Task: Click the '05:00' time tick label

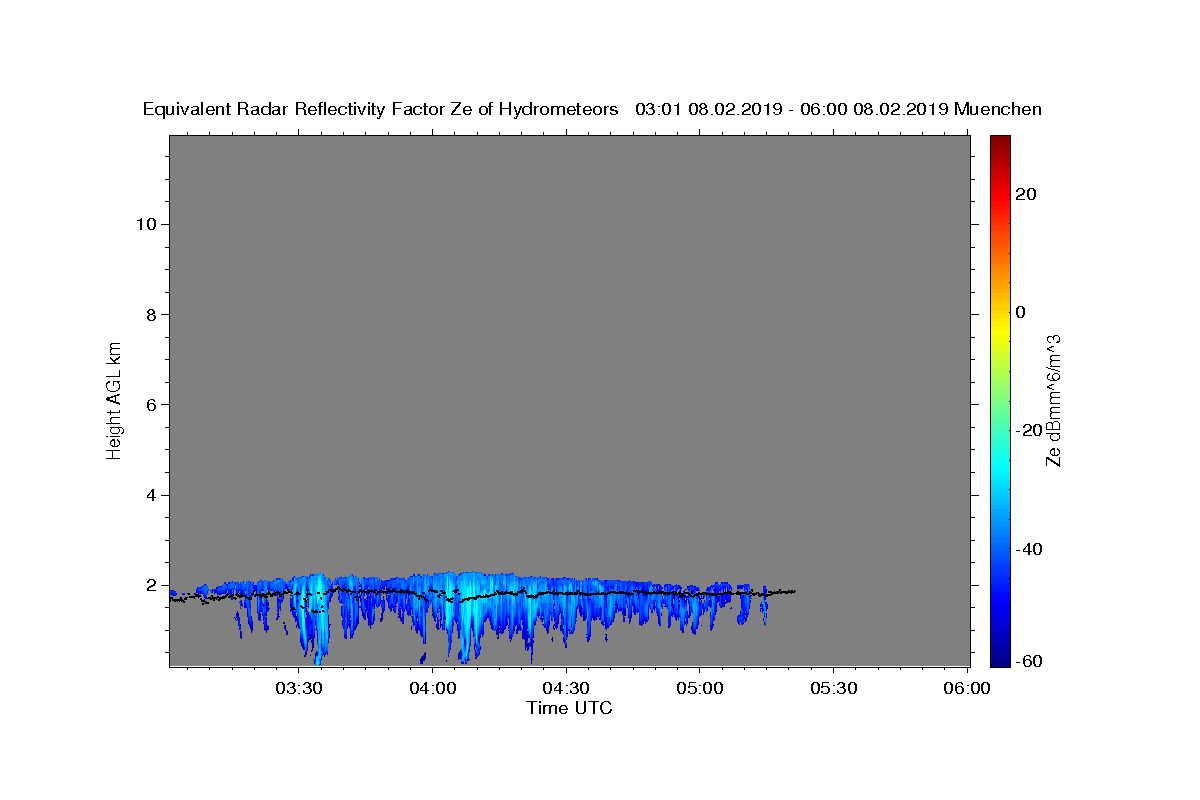Action: pos(700,689)
